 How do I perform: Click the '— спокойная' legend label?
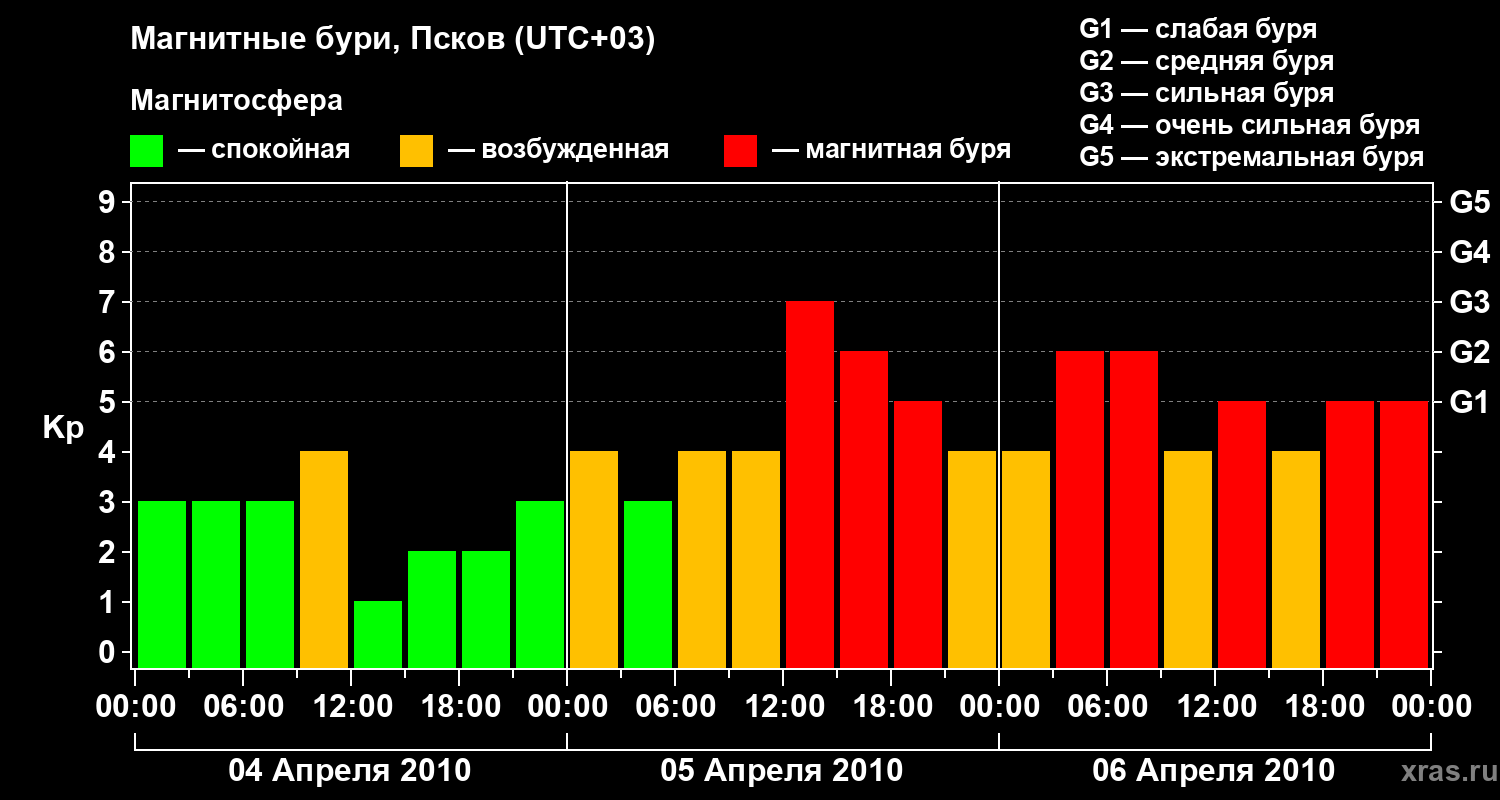tap(264, 150)
